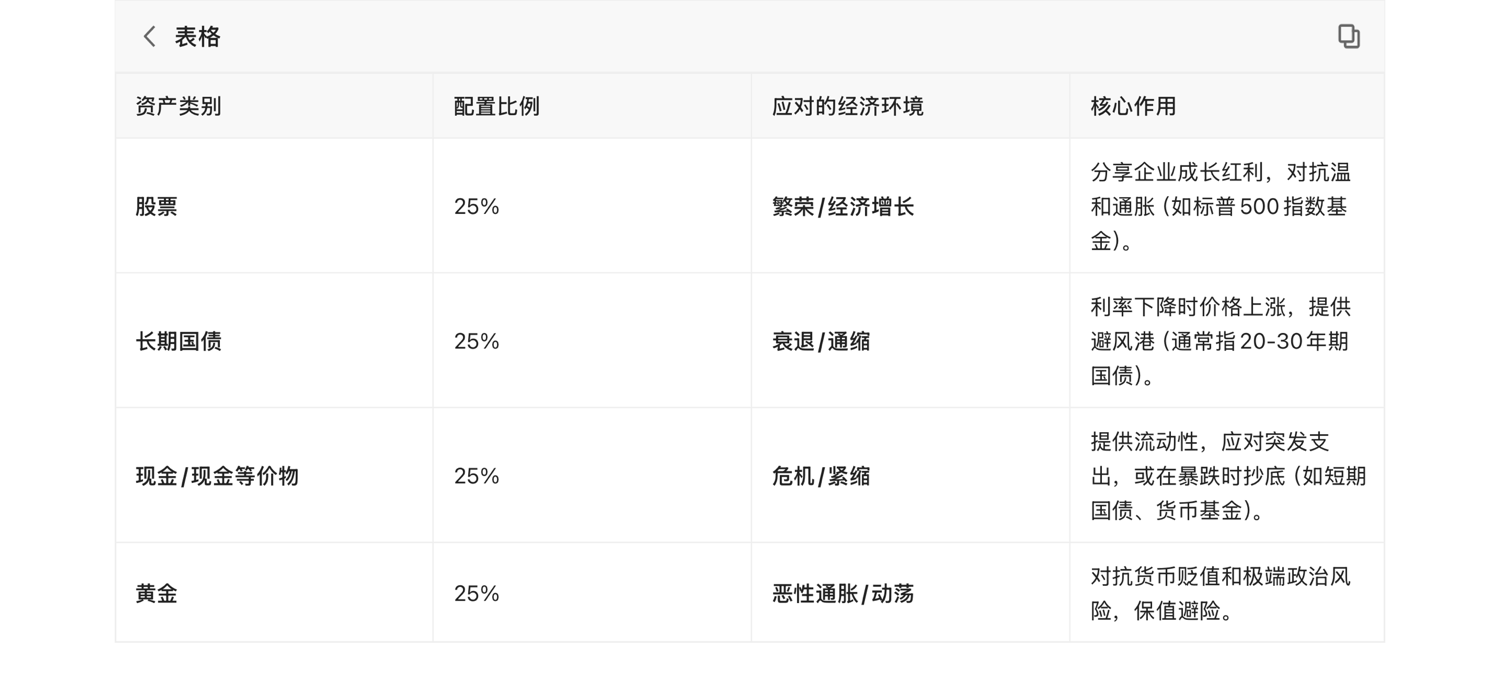Viewport: 1500px width, 690px height.
Task: Select the 应对的经济环境 column header
Action: pos(848,106)
